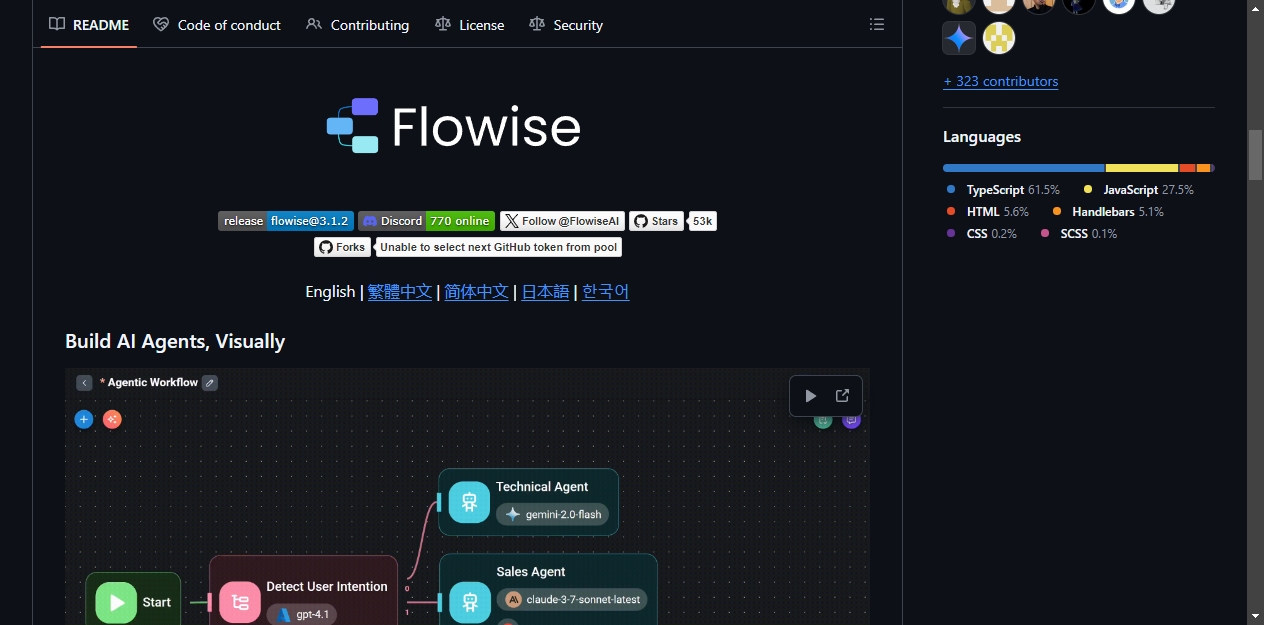The width and height of the screenshot is (1264, 625).
Task: Open the + 323 contributors link
Action: point(1000,81)
